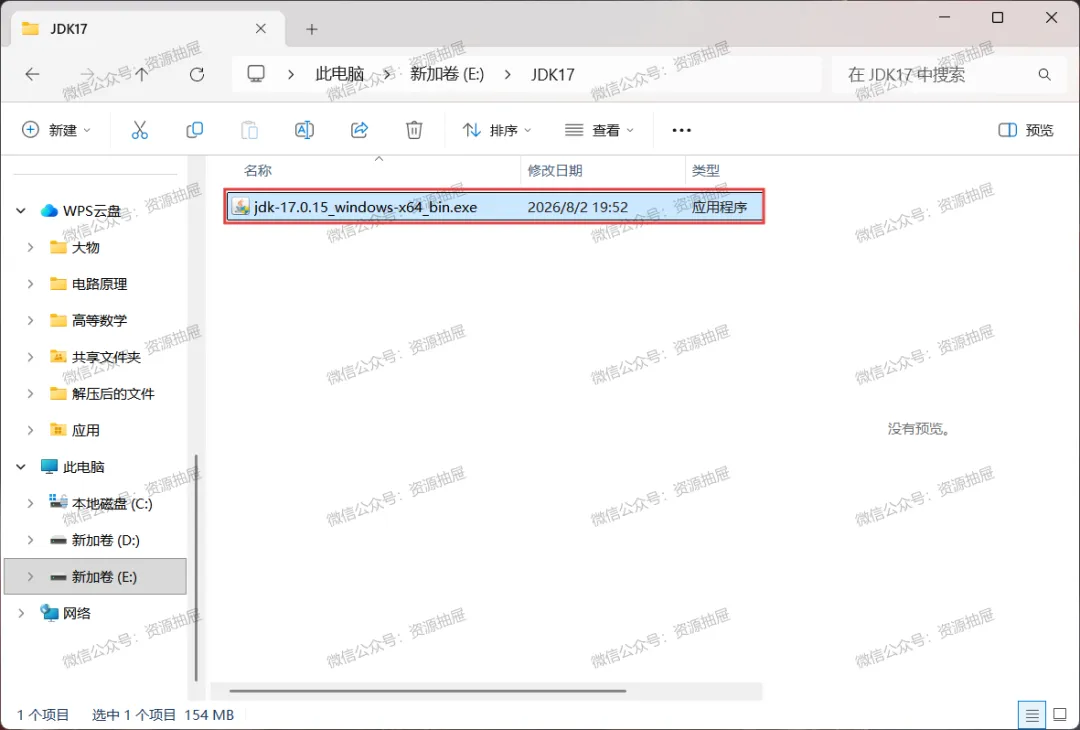
Task: Click the 此电脑 computer icon in sidebar
Action: [x=49, y=467]
